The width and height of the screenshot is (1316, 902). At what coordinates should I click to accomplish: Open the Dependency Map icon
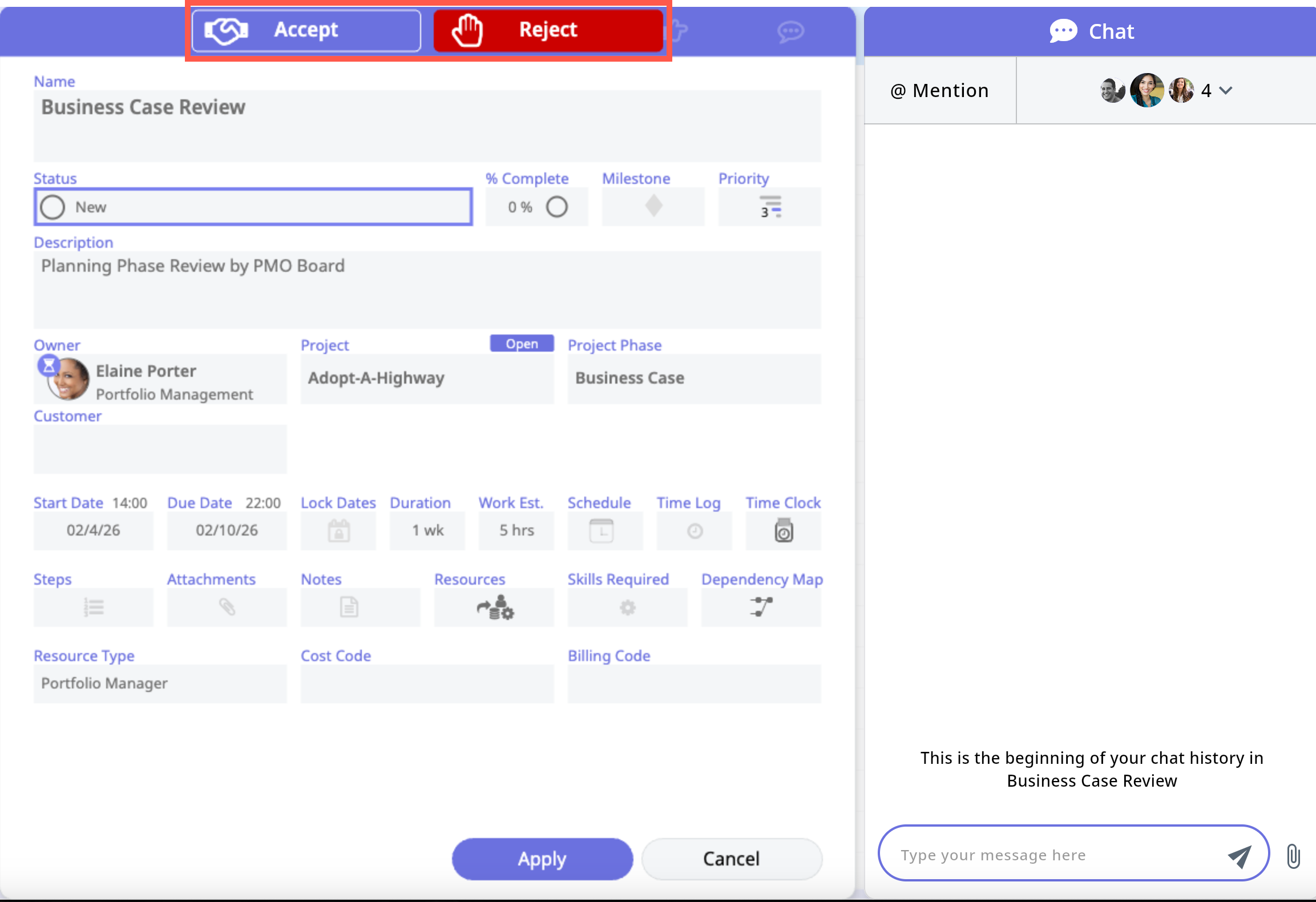pos(761,607)
